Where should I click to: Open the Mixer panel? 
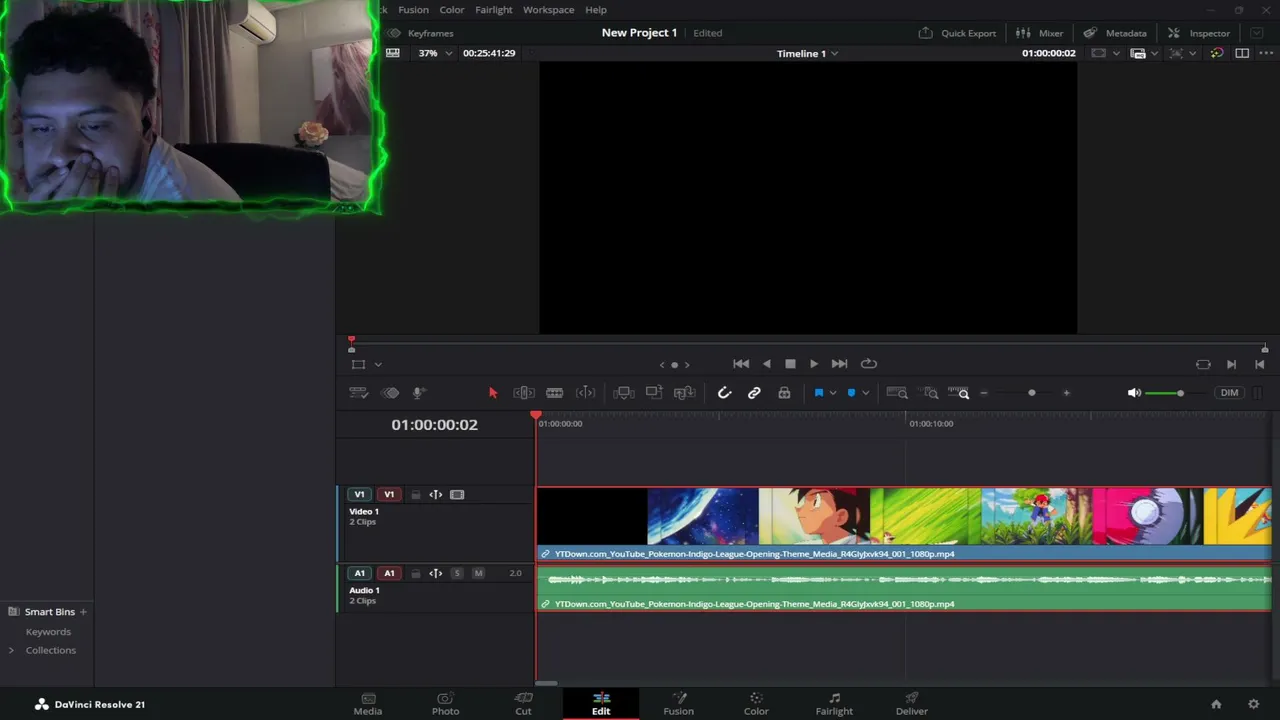point(1039,33)
